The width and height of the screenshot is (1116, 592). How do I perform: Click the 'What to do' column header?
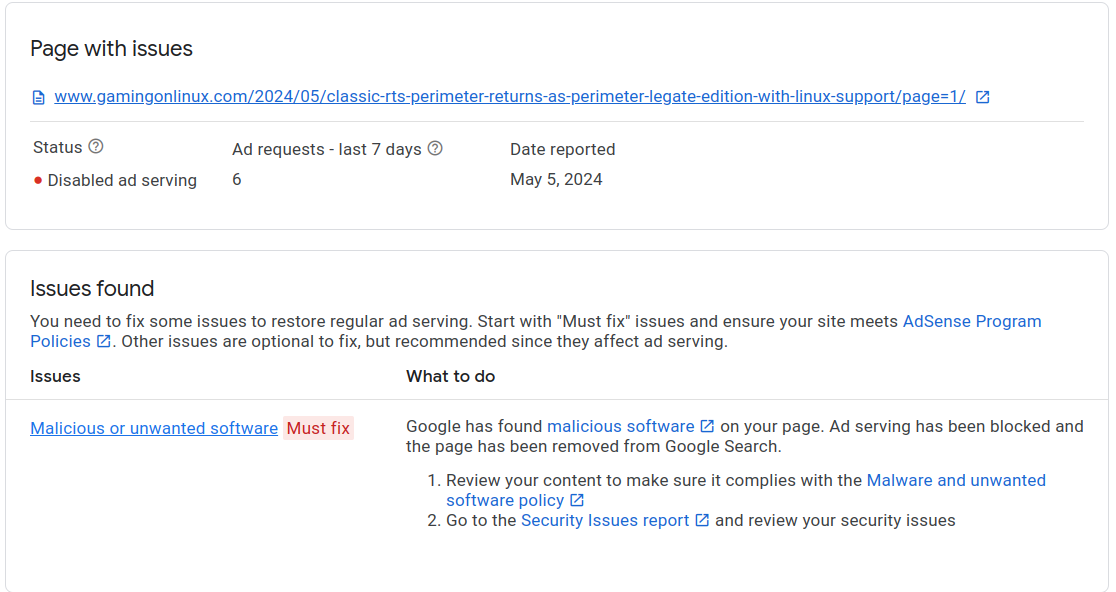coord(450,376)
